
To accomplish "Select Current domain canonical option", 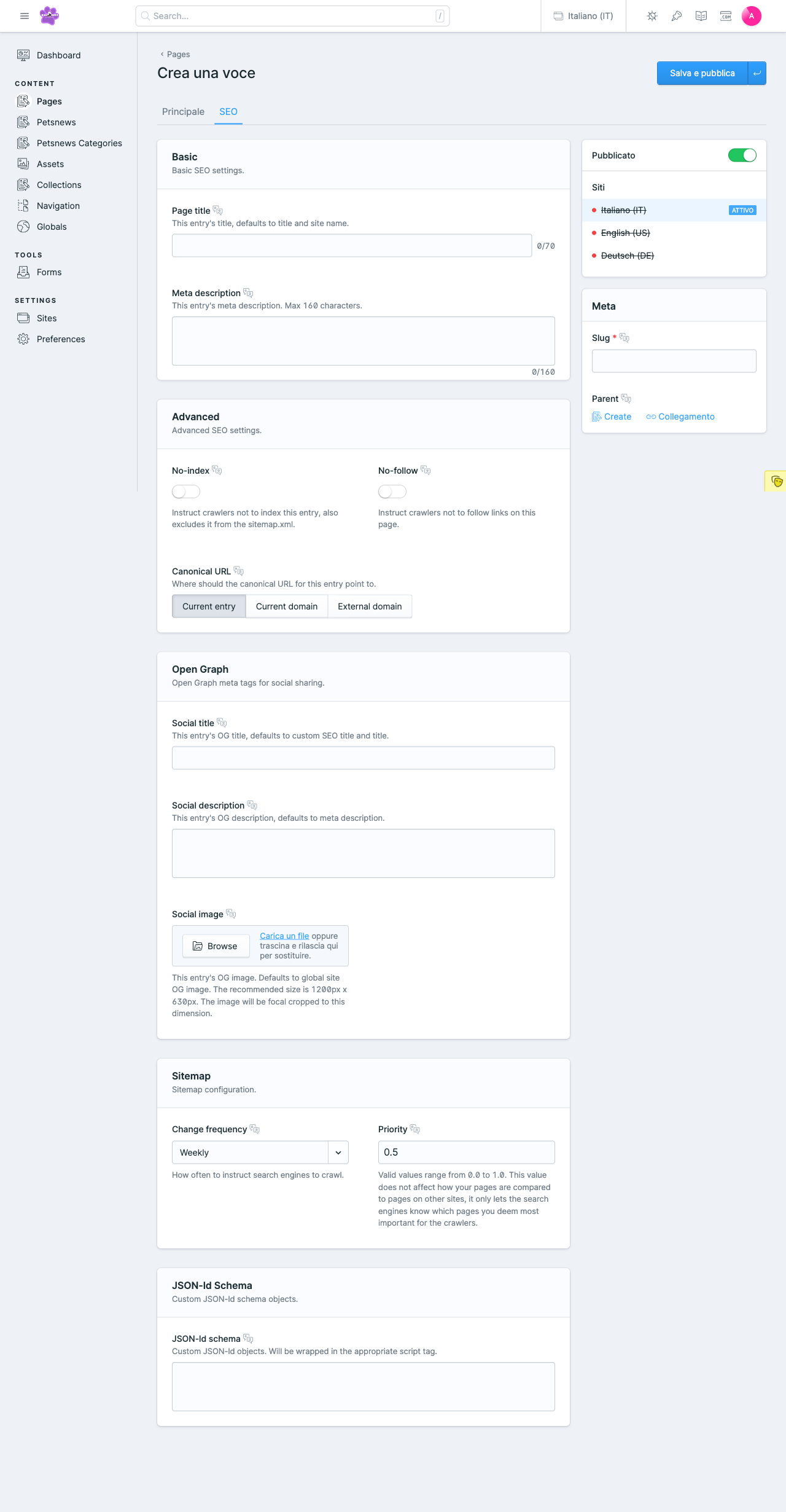I will pyautogui.click(x=287, y=606).
